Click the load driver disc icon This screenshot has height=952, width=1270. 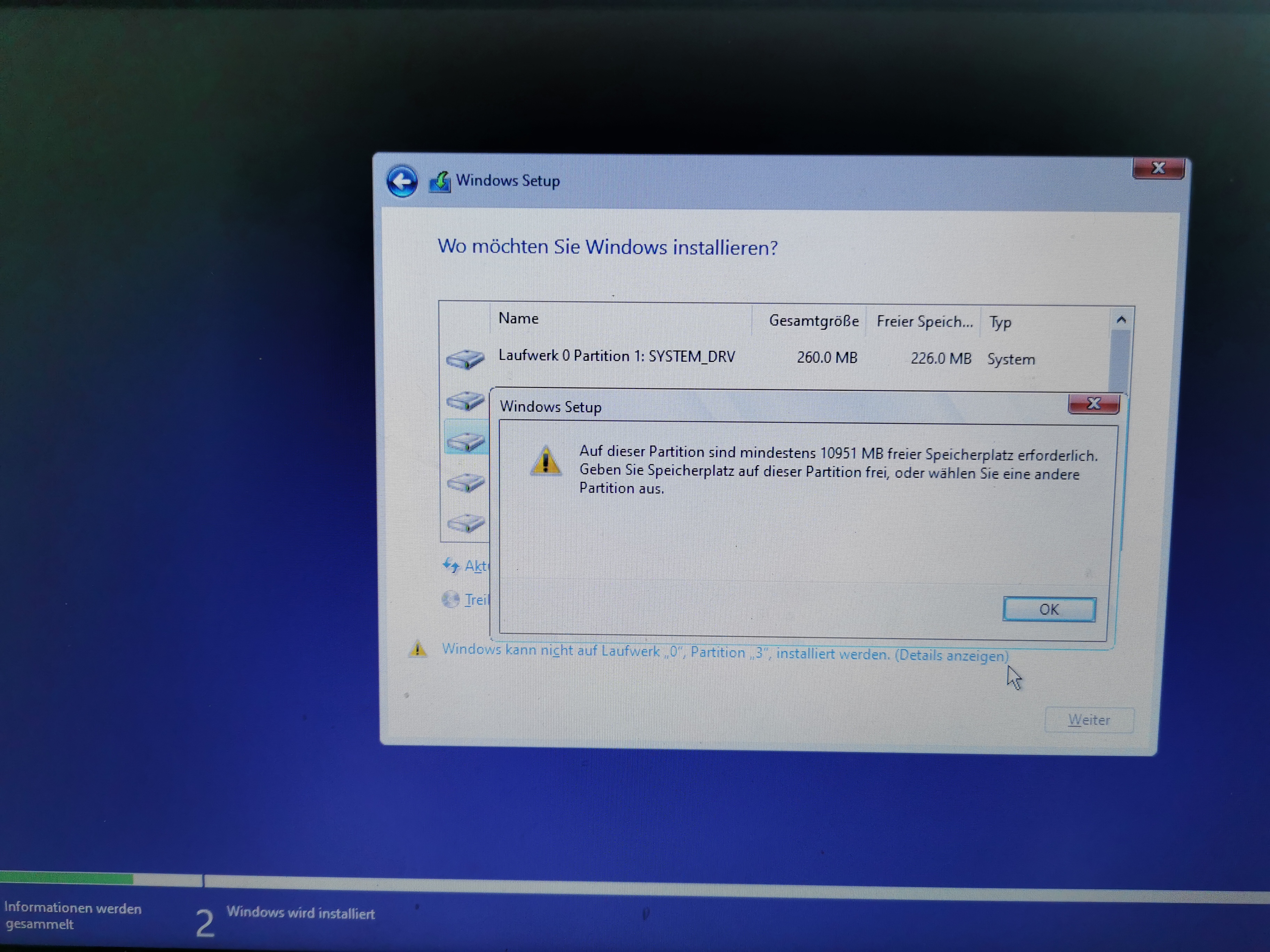click(451, 600)
